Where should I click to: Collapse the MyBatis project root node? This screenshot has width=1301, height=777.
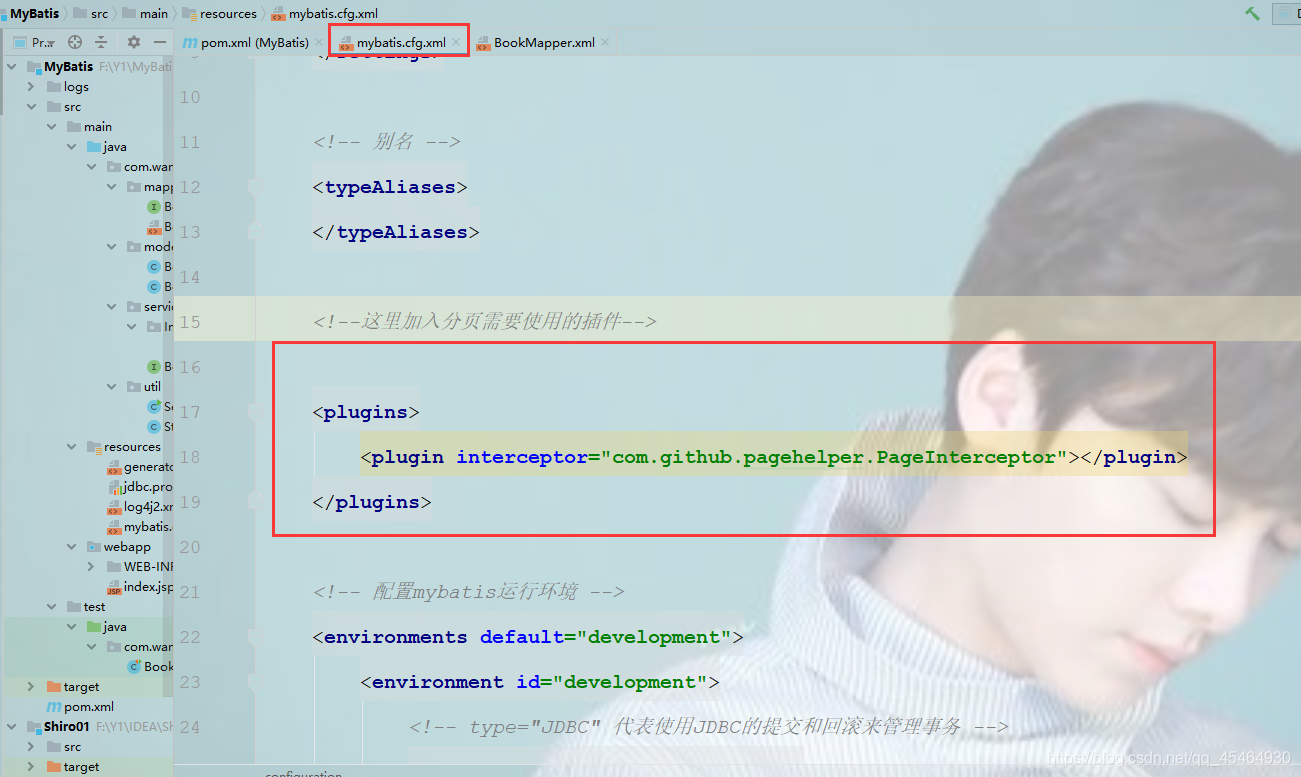[x=12, y=67]
